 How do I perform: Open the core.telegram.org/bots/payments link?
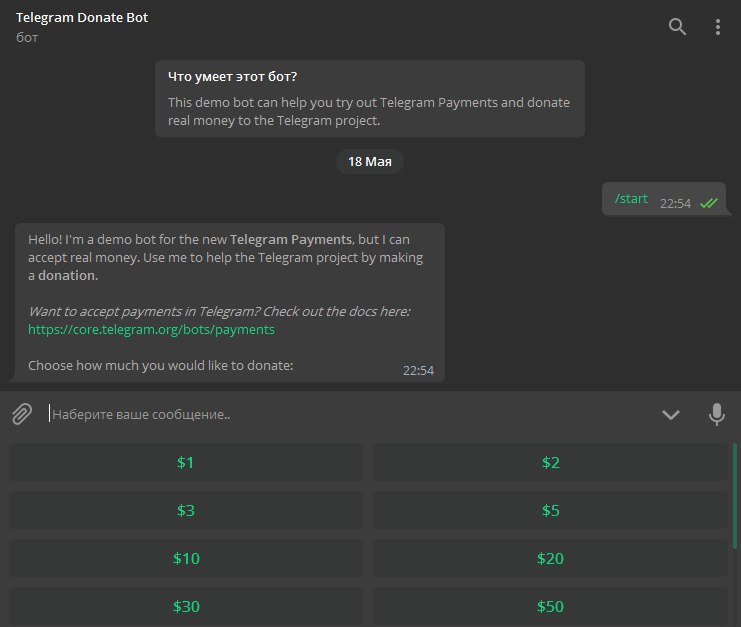[151, 329]
